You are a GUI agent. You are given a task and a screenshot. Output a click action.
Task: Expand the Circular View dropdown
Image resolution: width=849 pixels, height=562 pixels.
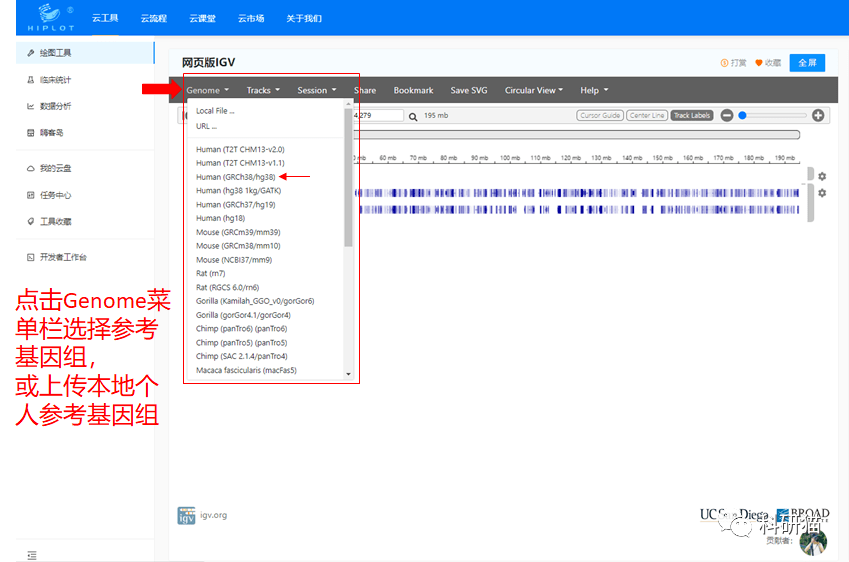pos(533,90)
